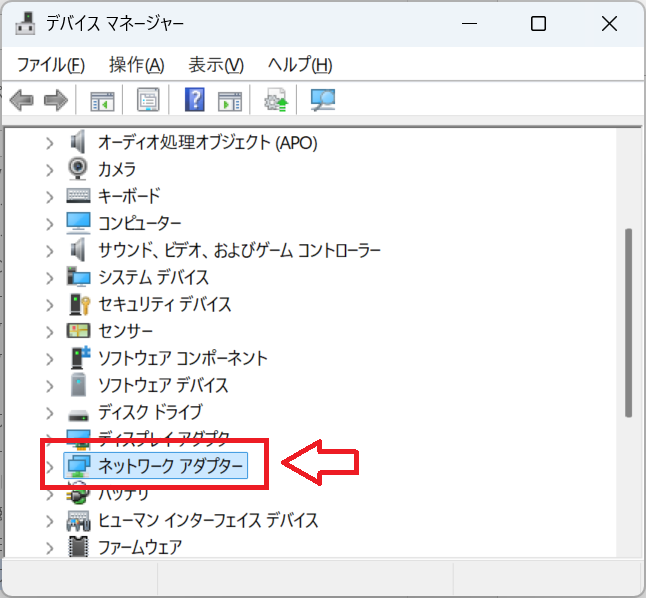Click the key icon beside セキュリティ デバイス
646x598 pixels.
pyautogui.click(x=80, y=304)
